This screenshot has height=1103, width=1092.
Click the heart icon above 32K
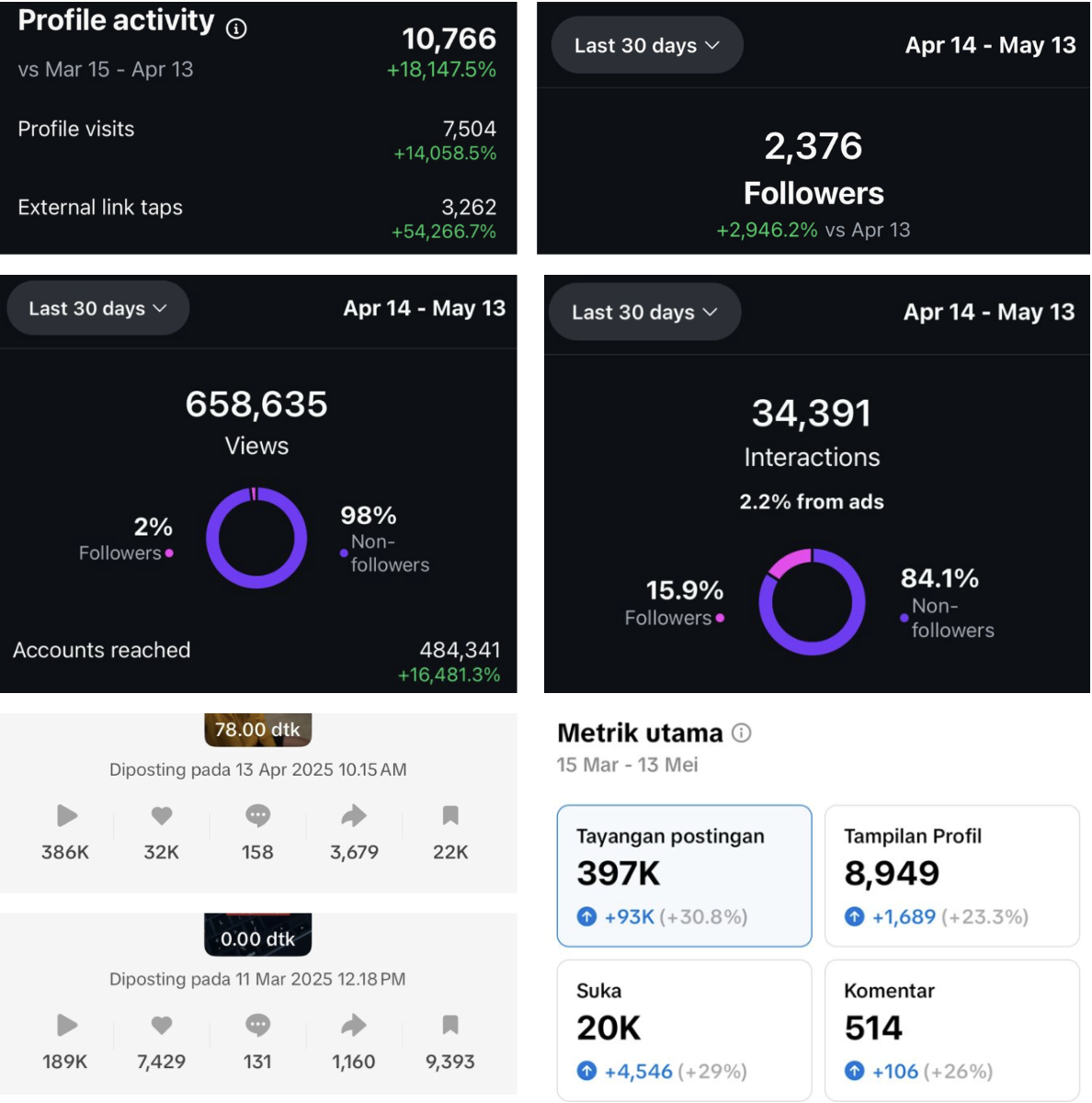tap(162, 815)
